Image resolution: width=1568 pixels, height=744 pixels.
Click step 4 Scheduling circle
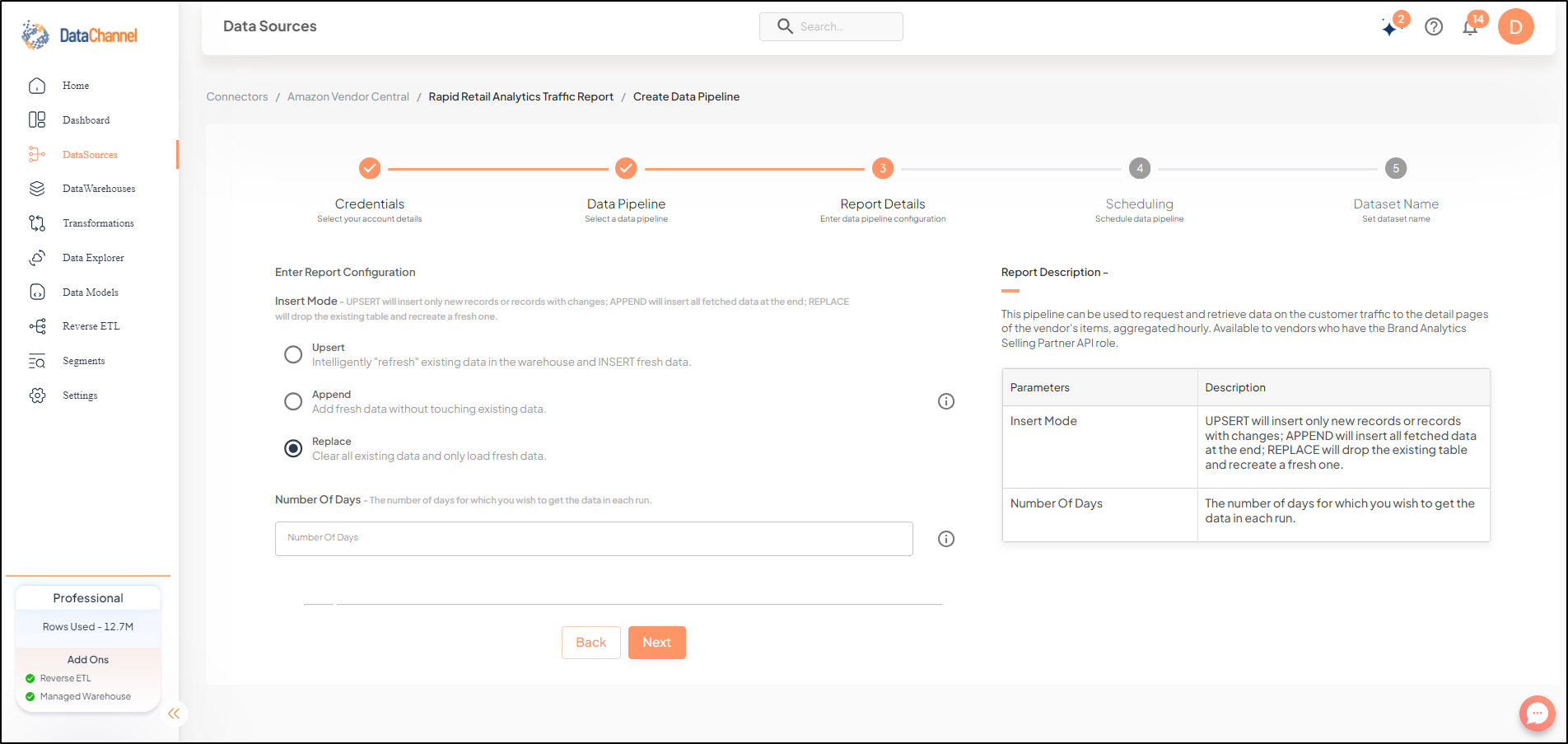point(1140,168)
